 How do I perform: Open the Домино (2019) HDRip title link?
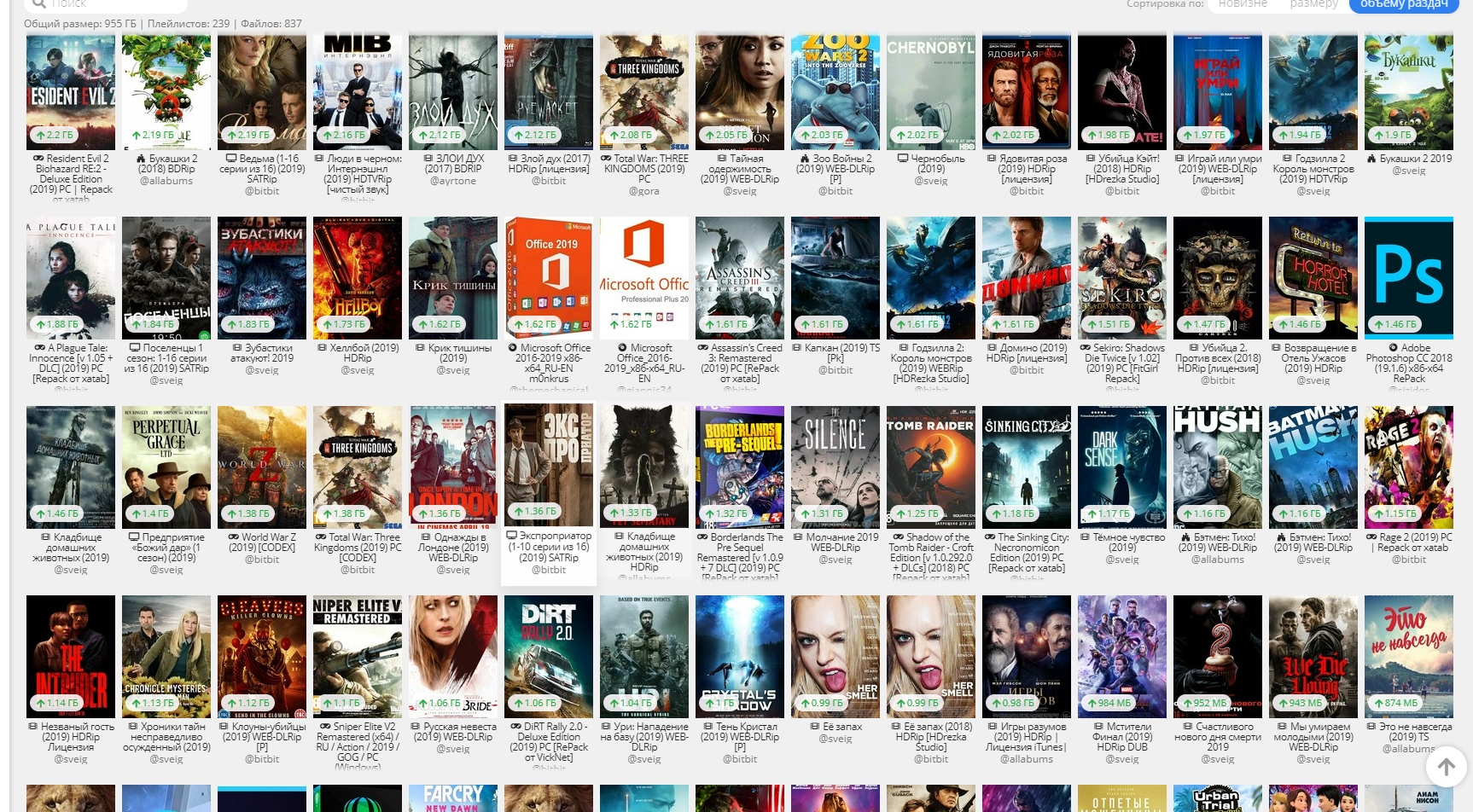tap(1027, 353)
